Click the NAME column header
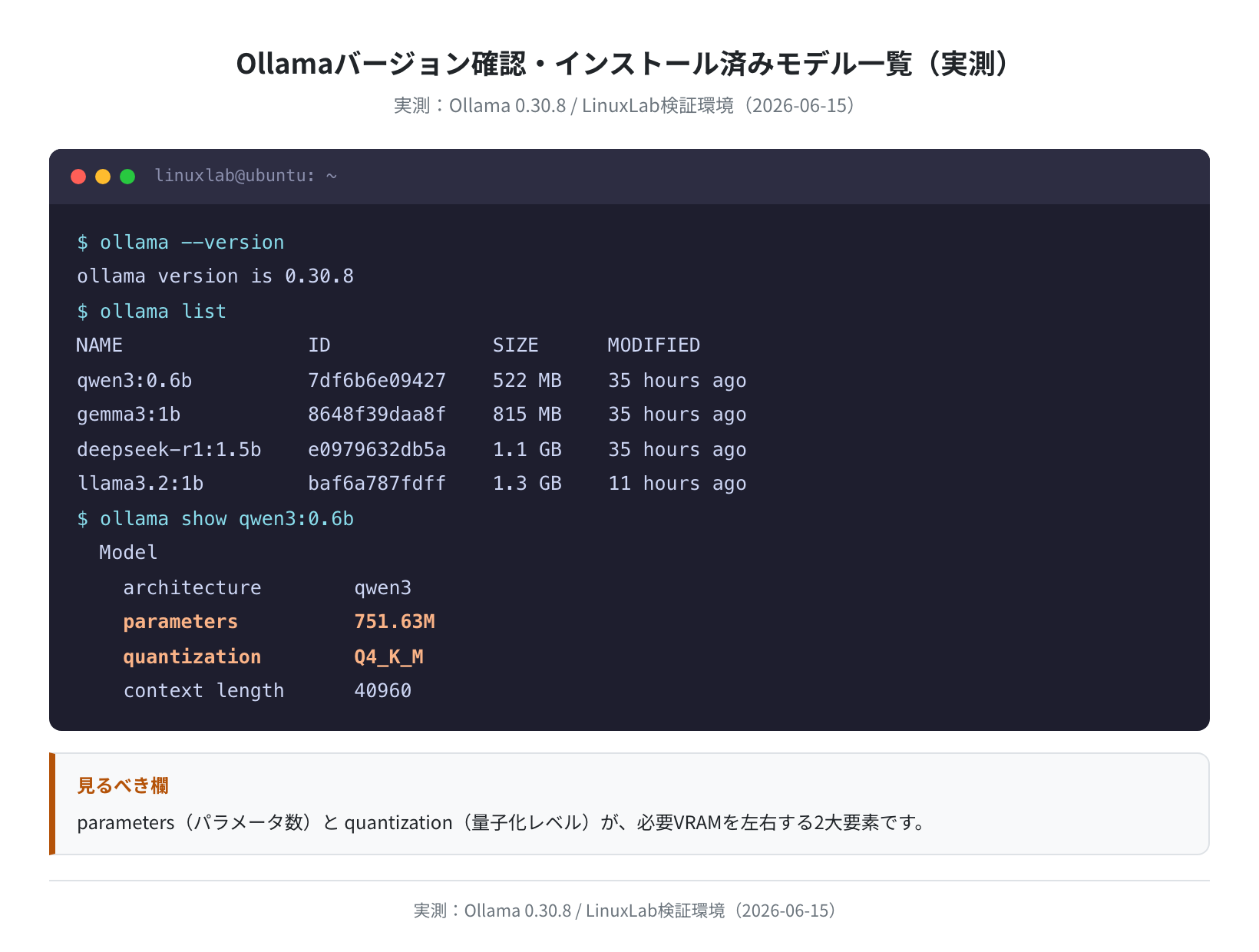1259x952 pixels. (99, 345)
